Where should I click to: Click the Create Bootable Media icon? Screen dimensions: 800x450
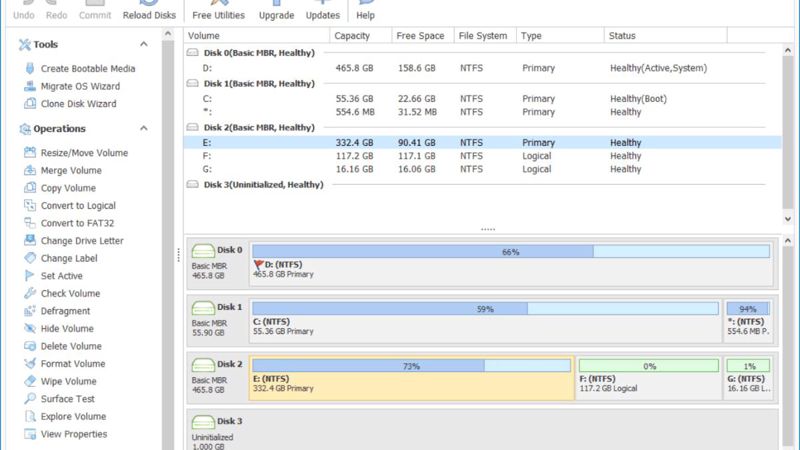click(30, 68)
